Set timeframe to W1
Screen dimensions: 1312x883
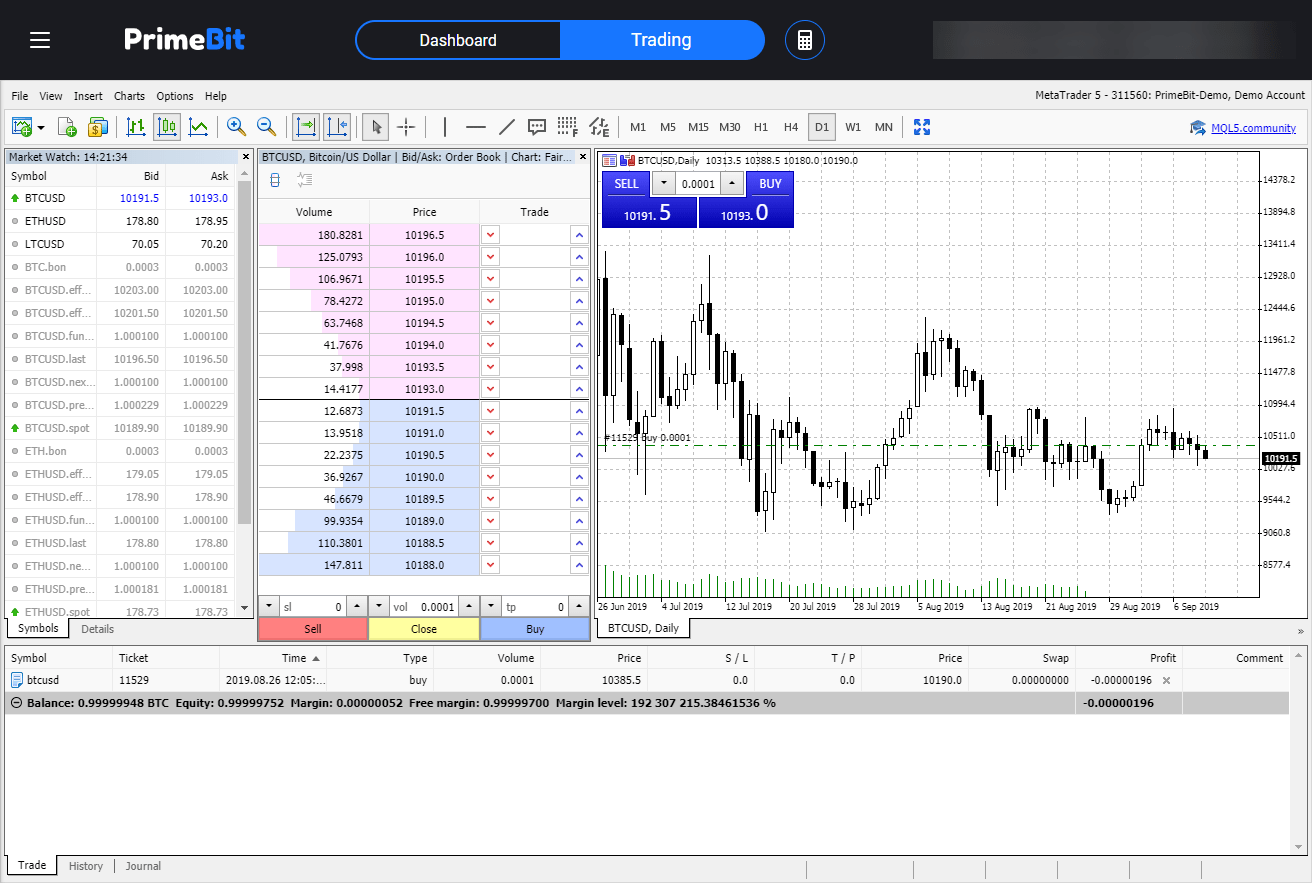click(x=853, y=127)
